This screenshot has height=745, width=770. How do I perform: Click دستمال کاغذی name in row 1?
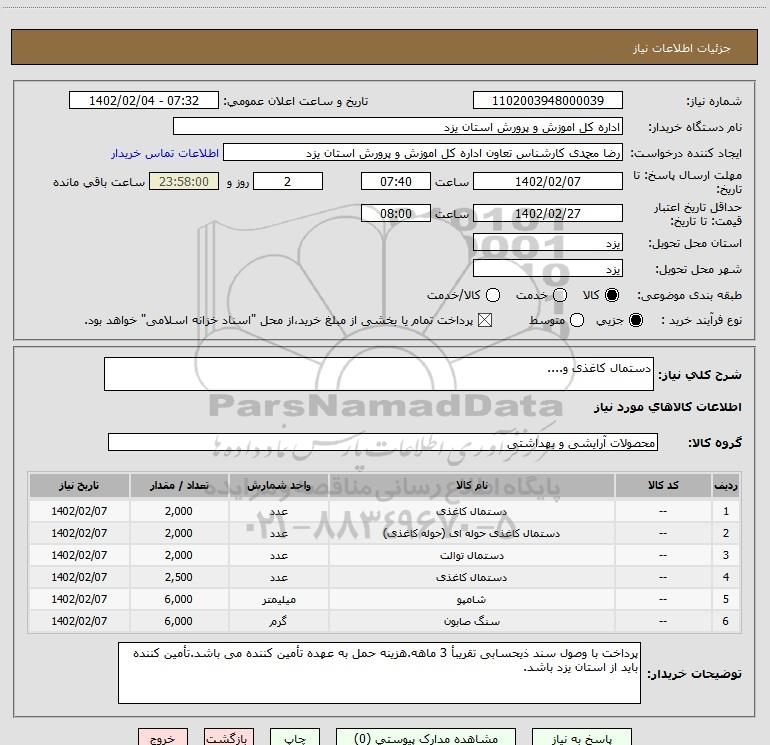471,511
